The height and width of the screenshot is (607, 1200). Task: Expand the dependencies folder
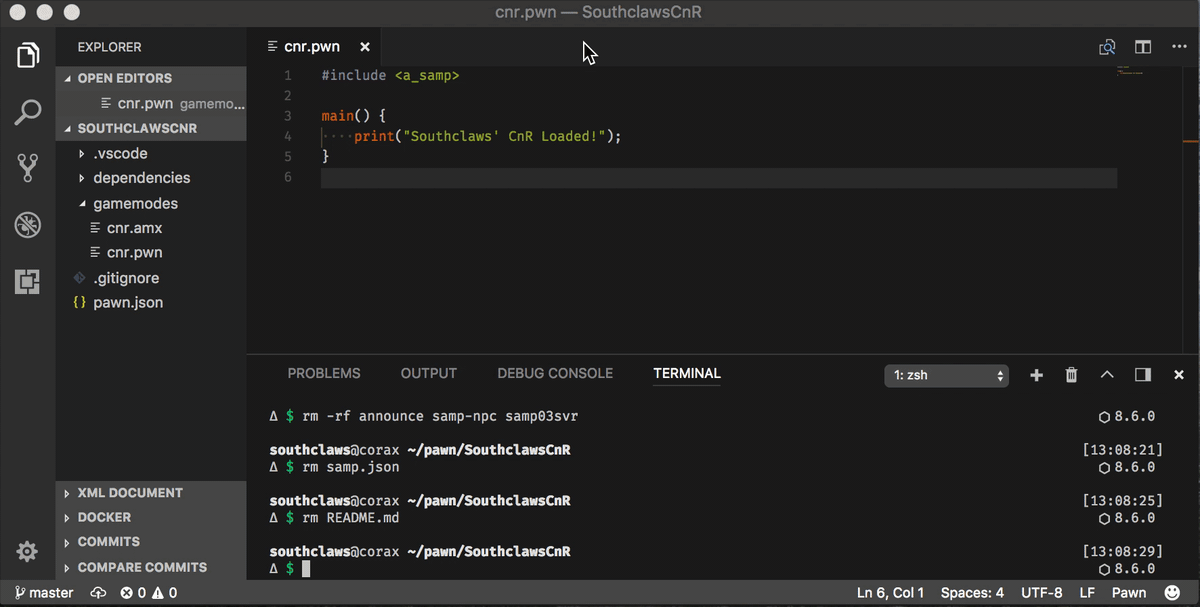[151, 178]
